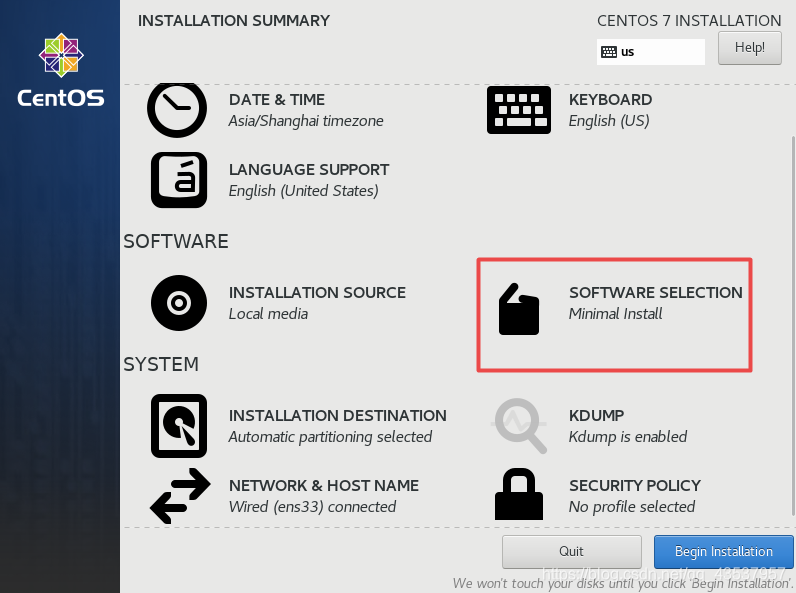The image size is (796, 593).
Task: Click the Quit button
Action: click(x=572, y=551)
